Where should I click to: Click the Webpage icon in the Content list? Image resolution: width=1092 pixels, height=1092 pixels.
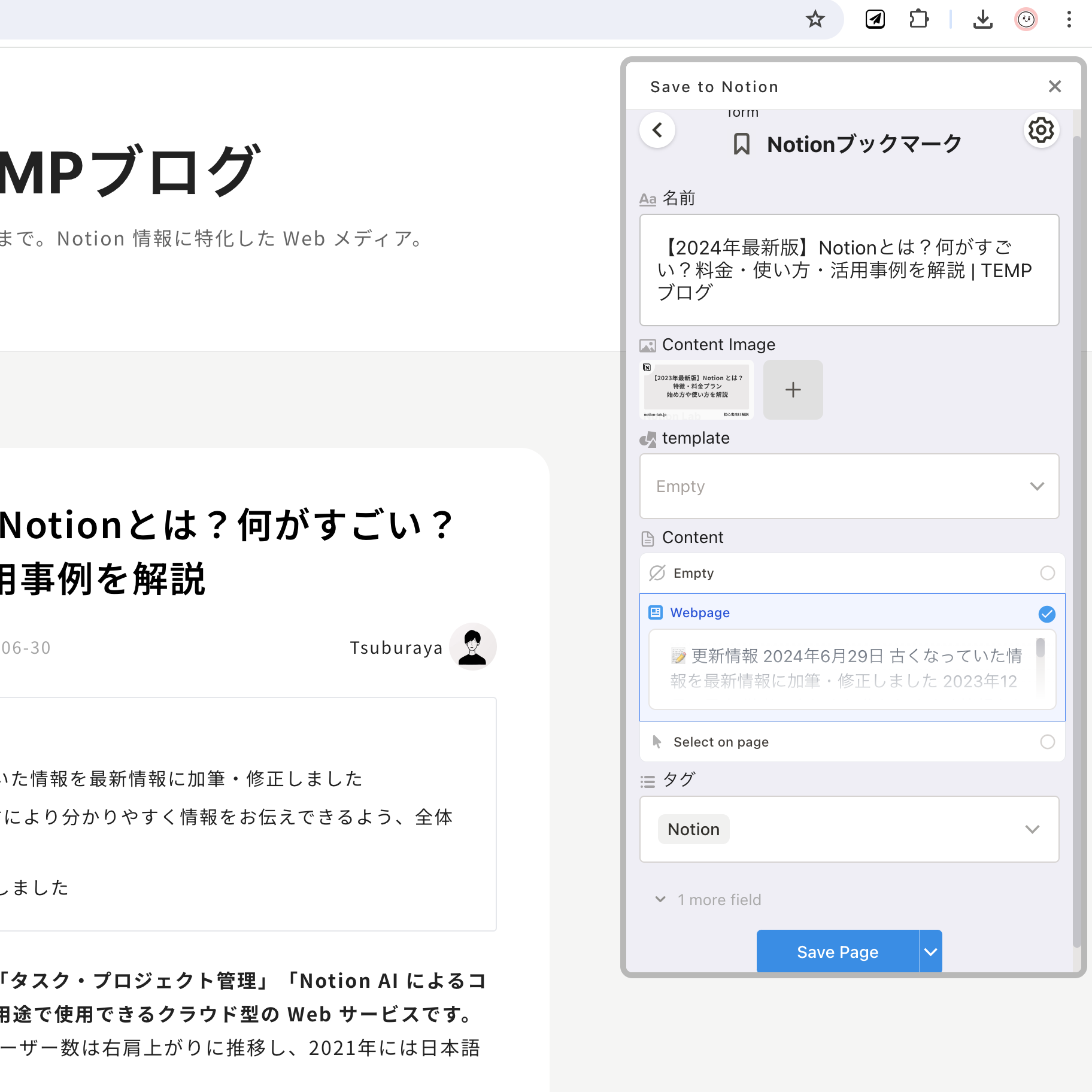[x=656, y=612]
